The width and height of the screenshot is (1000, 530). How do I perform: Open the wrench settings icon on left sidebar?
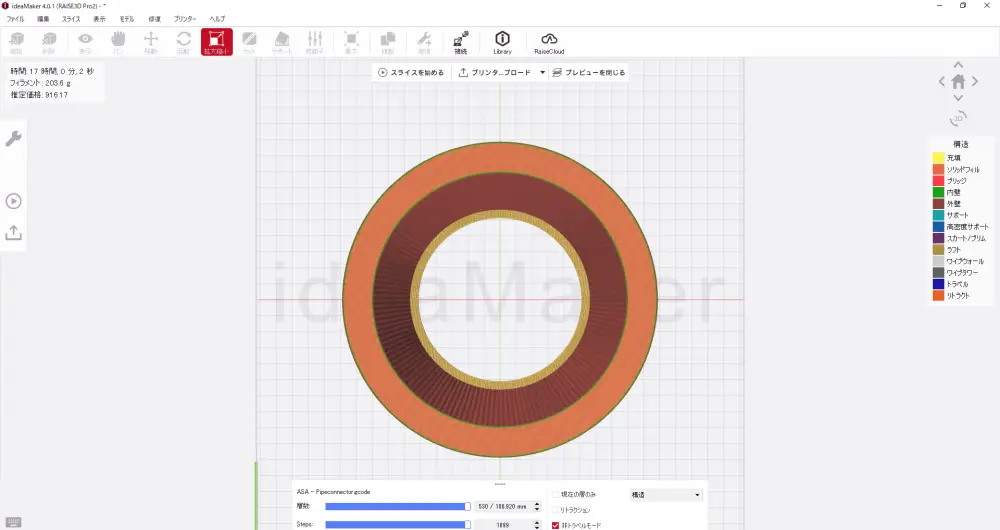pos(14,139)
